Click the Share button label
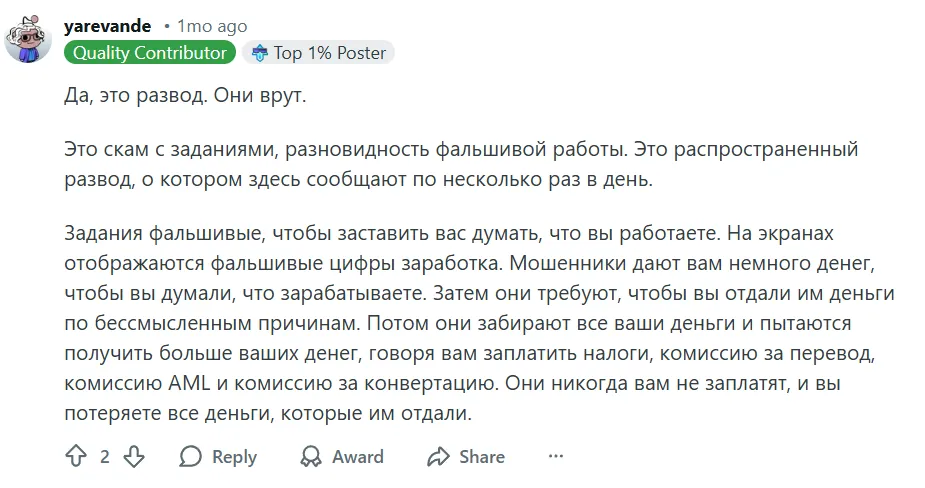Image resolution: width=925 pixels, height=488 pixels. (482, 457)
